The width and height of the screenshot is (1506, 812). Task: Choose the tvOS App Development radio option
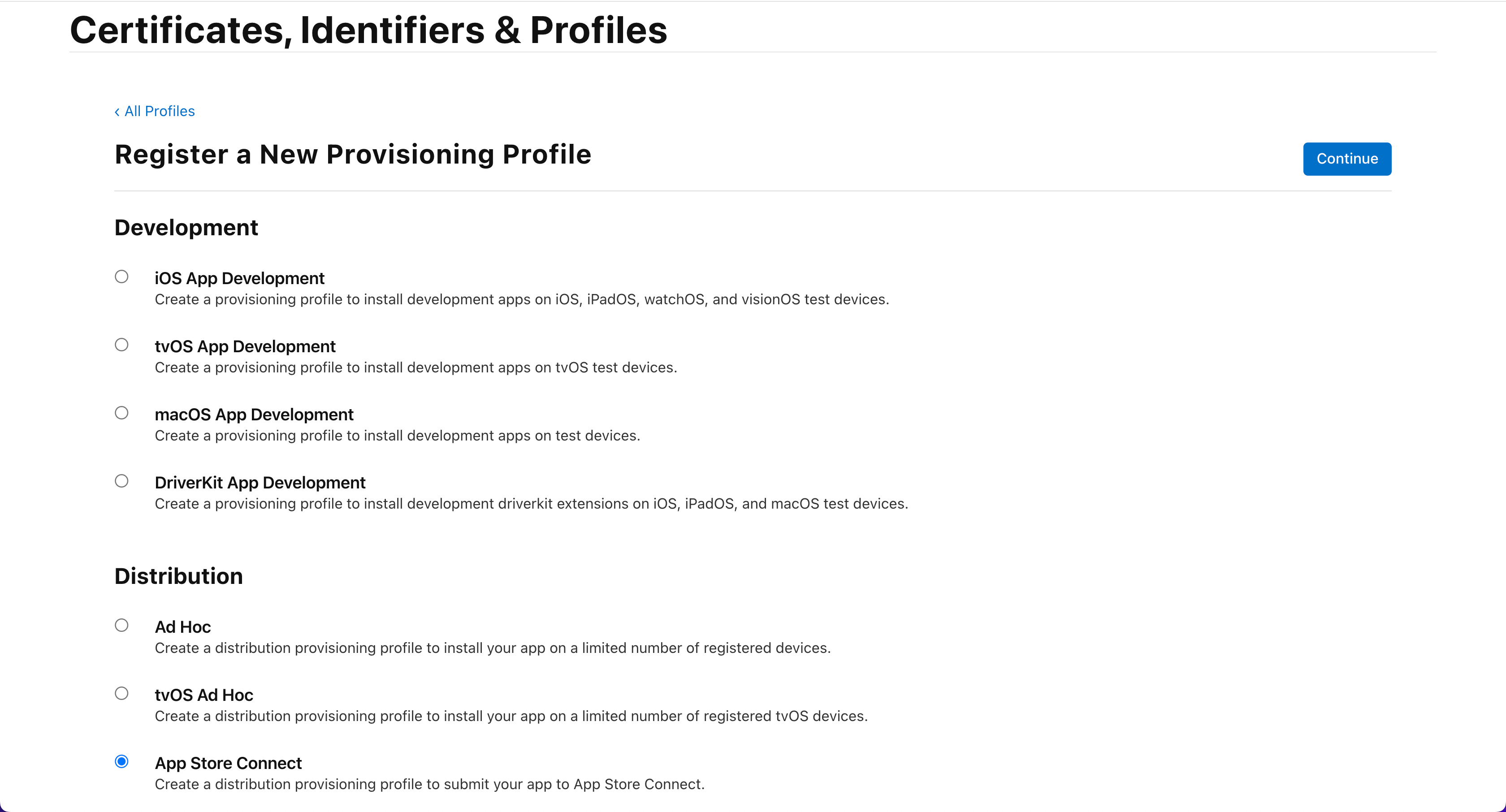tap(121, 345)
